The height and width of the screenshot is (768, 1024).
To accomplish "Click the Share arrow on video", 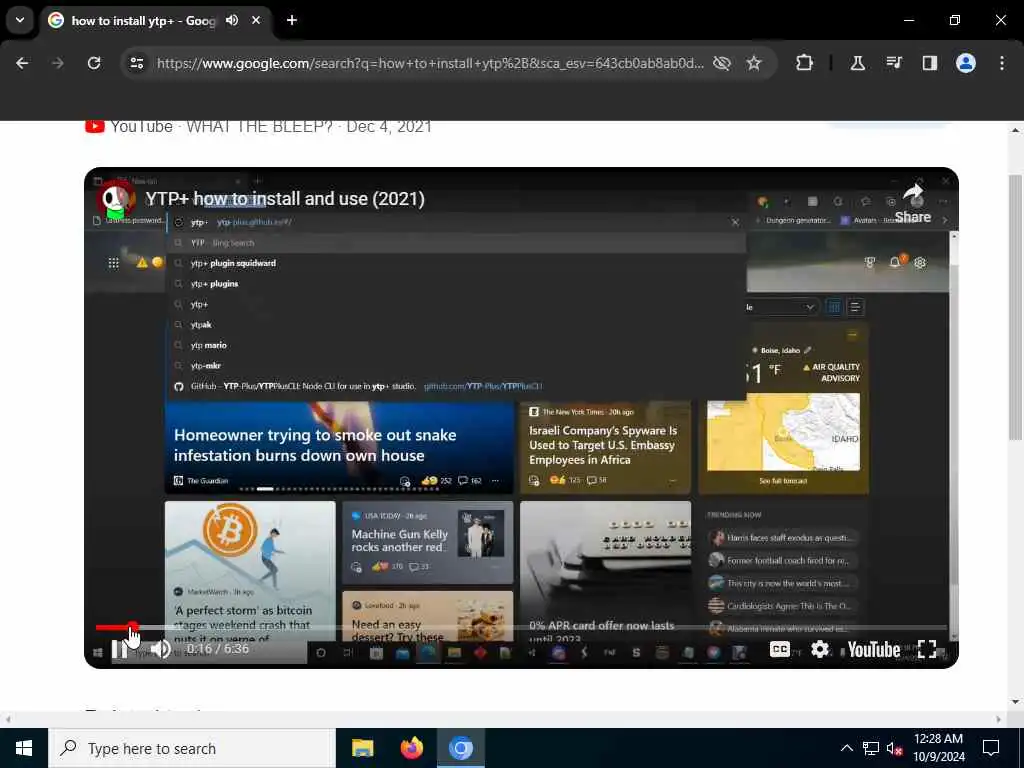I will pyautogui.click(x=913, y=203).
